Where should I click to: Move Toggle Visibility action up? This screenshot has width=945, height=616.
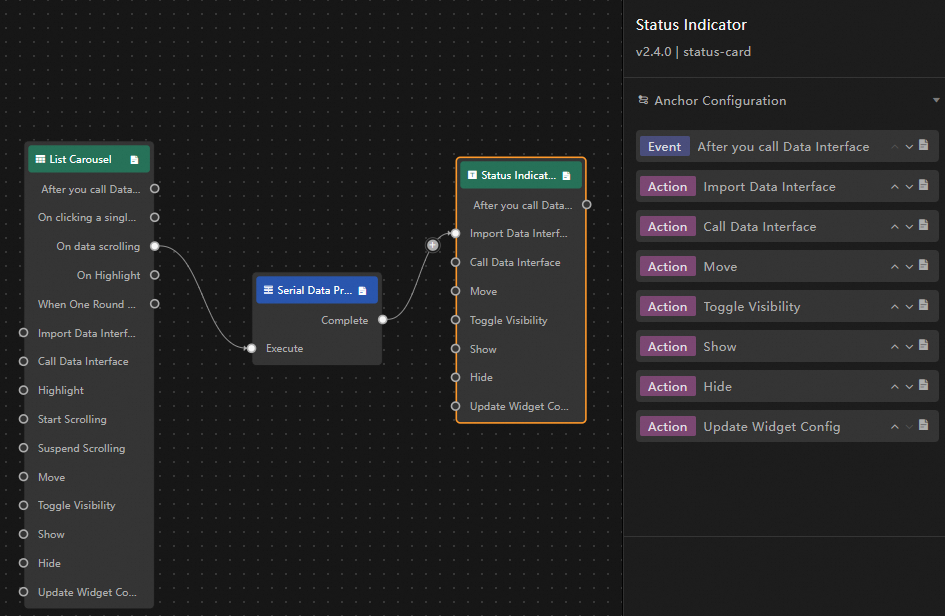pyautogui.click(x=895, y=307)
